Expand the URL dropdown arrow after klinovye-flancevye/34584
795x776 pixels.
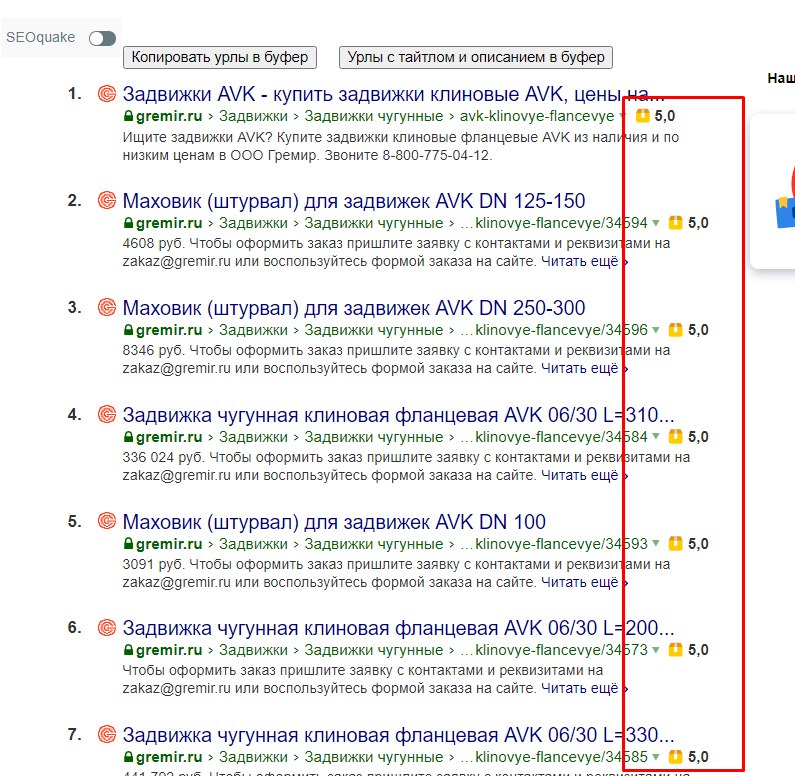click(656, 437)
